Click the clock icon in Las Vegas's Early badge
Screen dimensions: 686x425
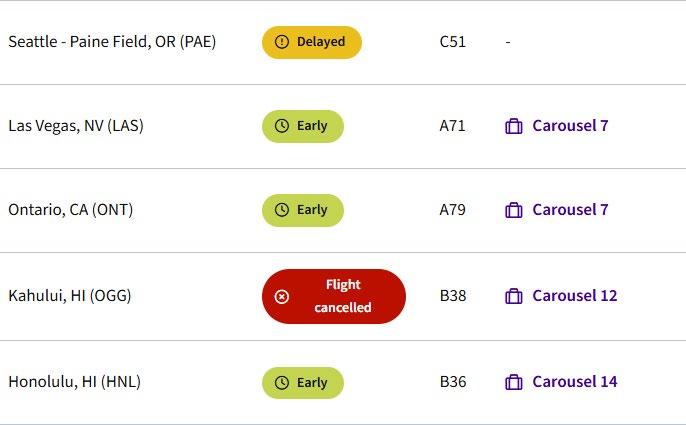(x=281, y=126)
